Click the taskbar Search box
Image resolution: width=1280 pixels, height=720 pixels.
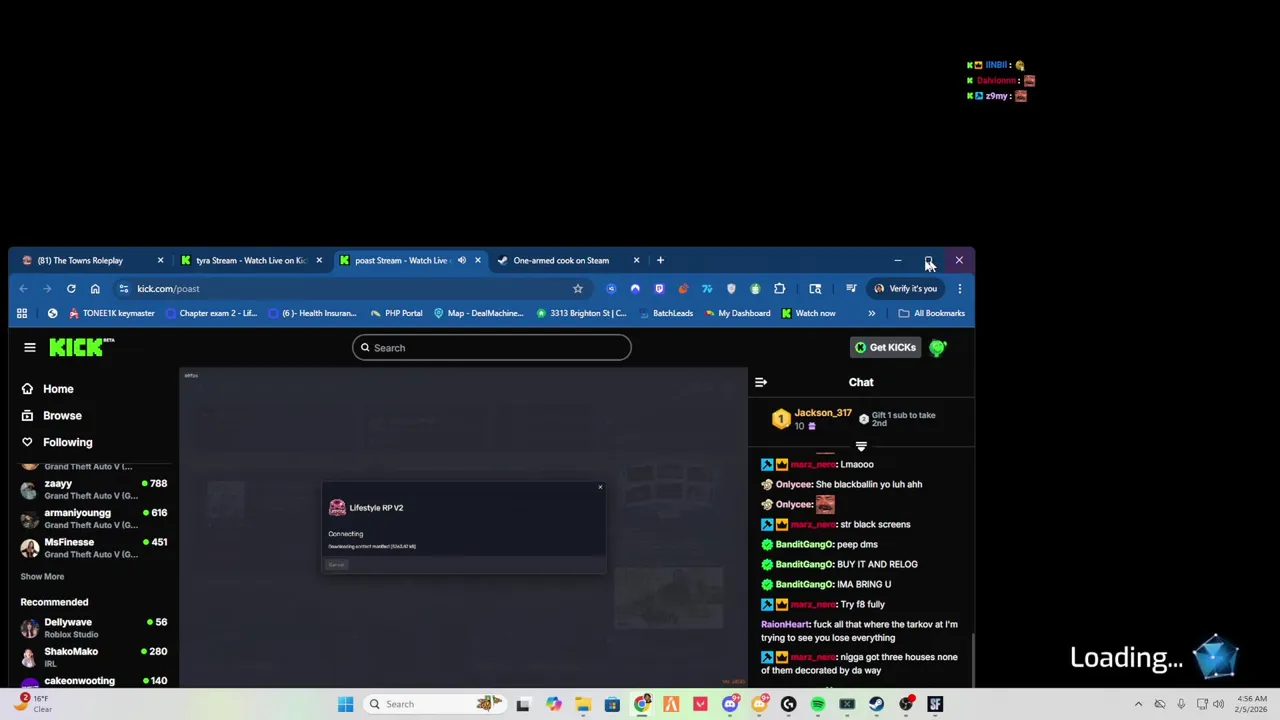(435, 704)
